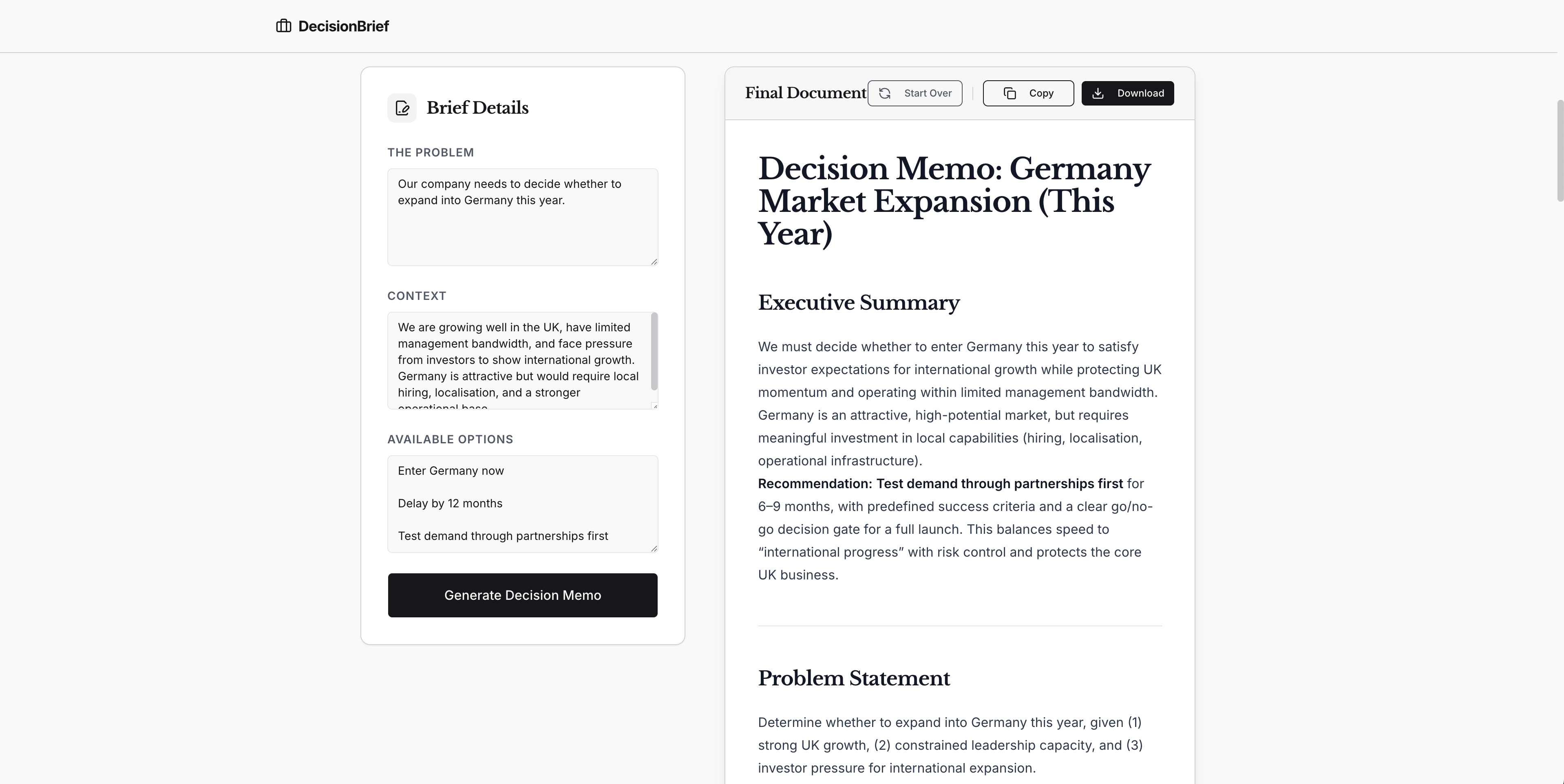Screen dimensions: 1564x784
Task: Click the download-arrow icon in the Download button
Action: tap(1098, 93)
